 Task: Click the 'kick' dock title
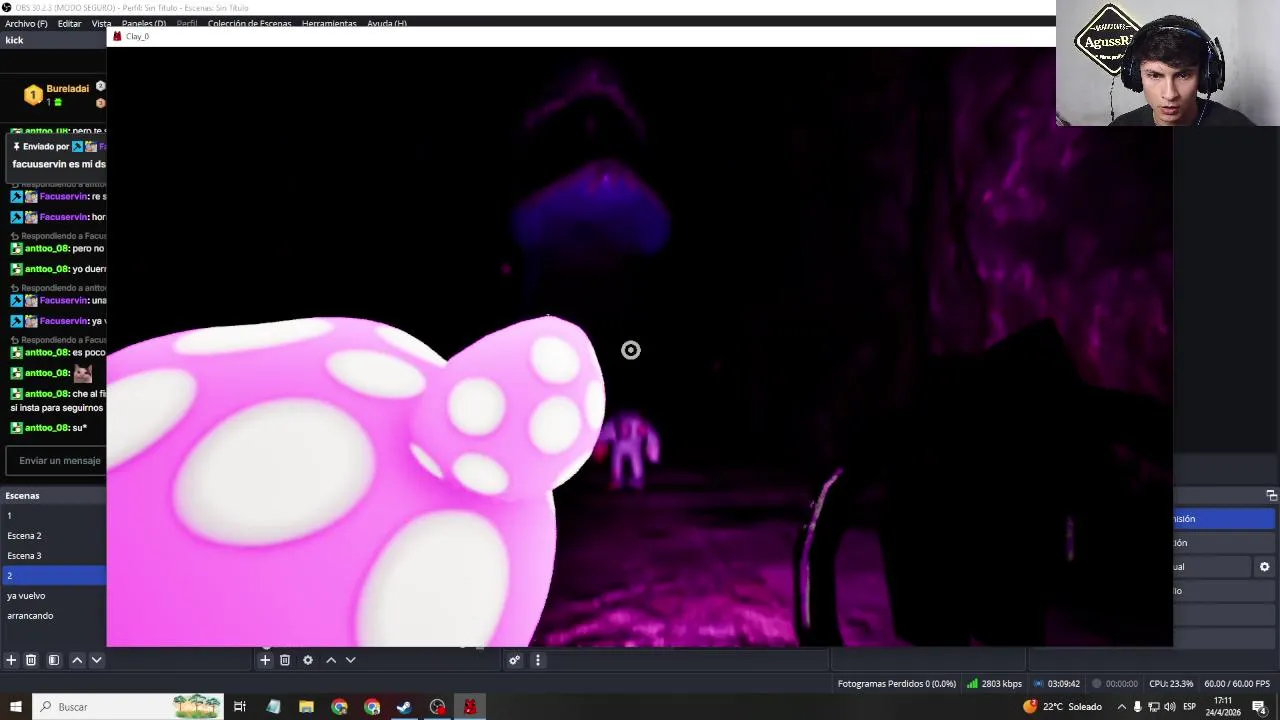click(x=14, y=40)
